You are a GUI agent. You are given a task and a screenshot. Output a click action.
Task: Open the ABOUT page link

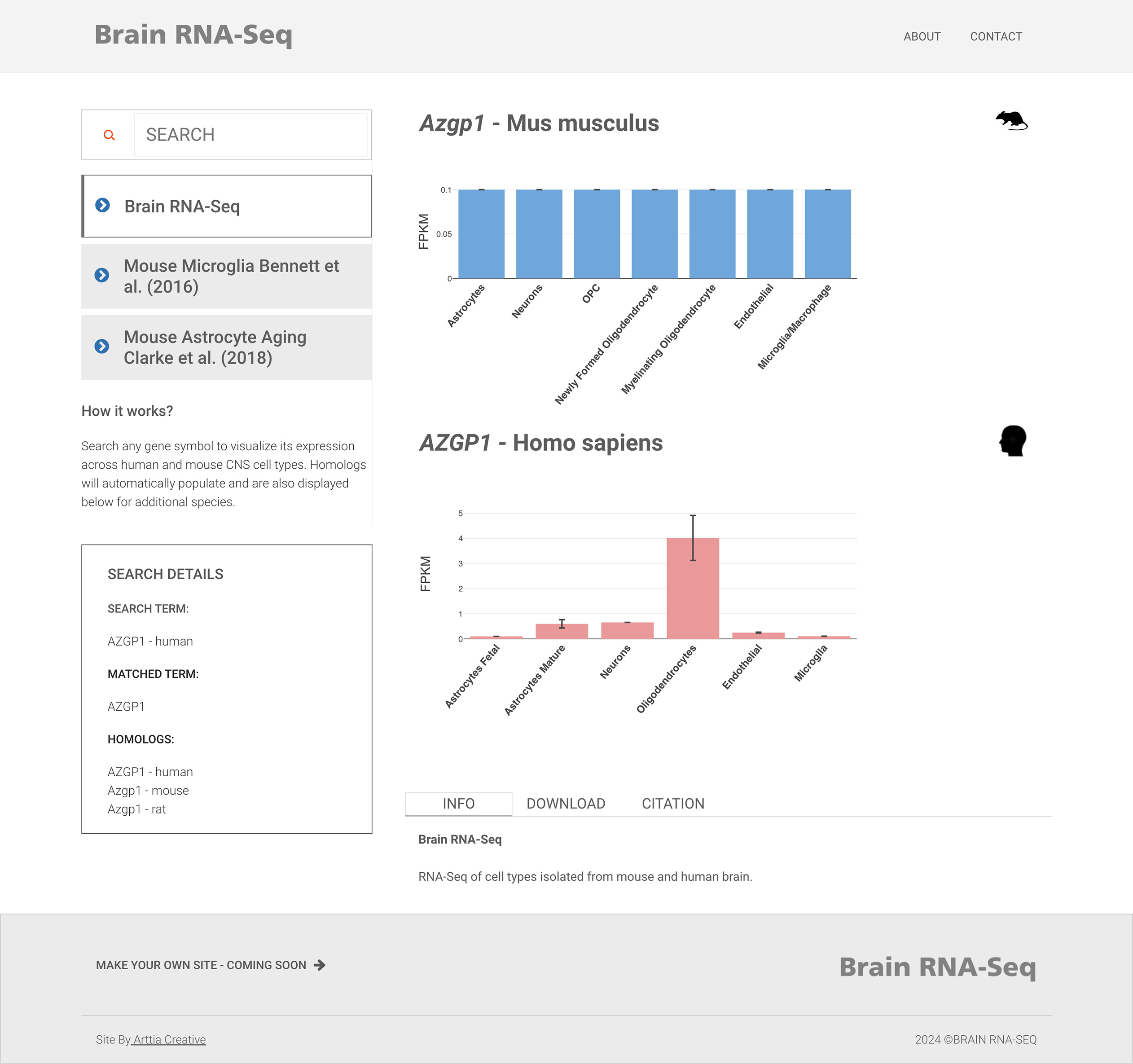[x=922, y=36]
